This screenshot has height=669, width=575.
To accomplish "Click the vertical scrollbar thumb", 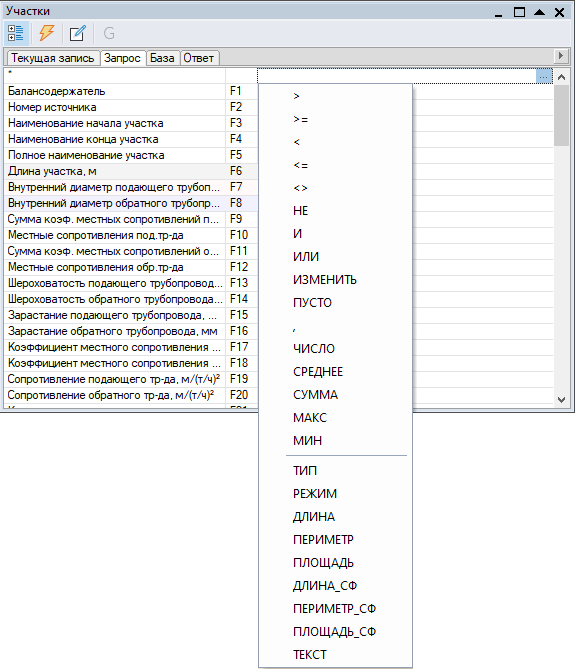I will tap(561, 115).
